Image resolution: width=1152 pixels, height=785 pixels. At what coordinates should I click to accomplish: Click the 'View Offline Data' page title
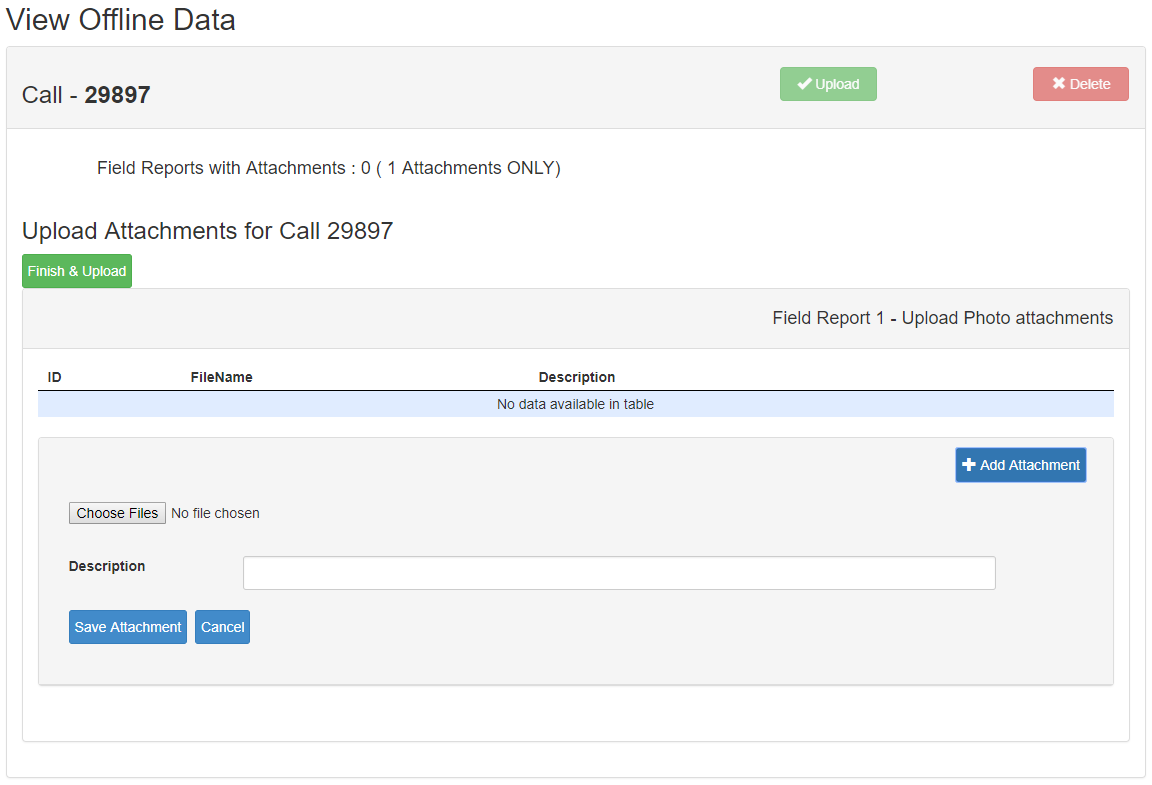121,19
